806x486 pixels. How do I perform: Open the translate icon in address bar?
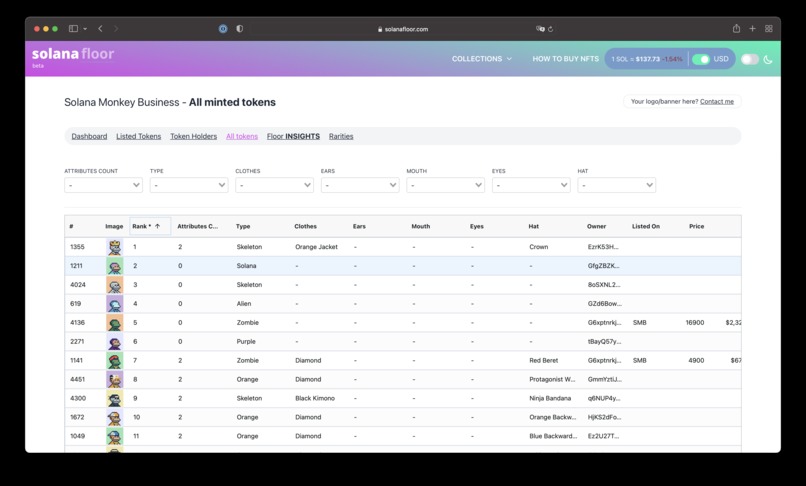click(x=540, y=29)
